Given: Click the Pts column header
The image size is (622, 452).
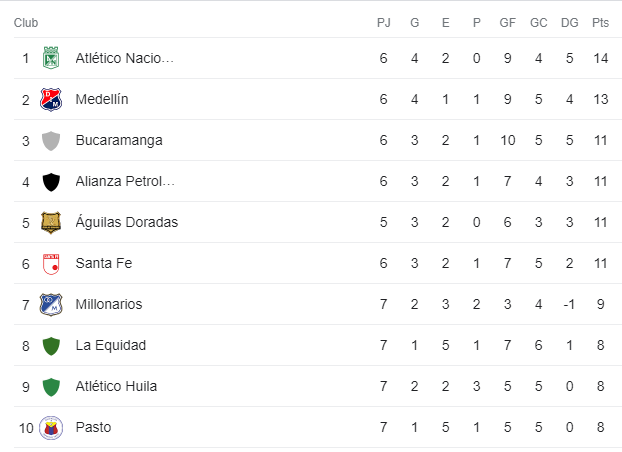Looking at the screenshot, I should click(x=600, y=23).
